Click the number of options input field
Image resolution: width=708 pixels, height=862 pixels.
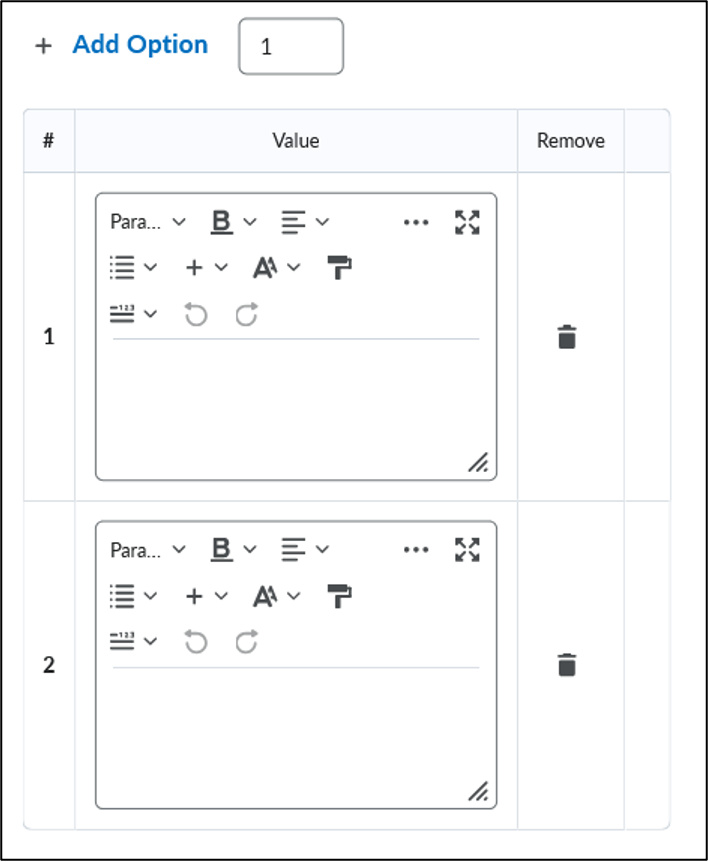[291, 46]
